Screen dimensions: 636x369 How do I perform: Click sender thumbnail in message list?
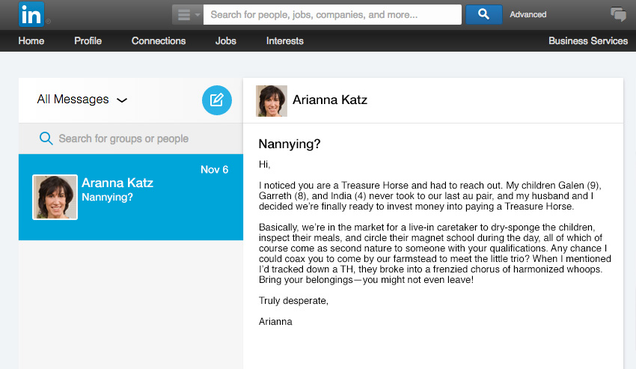pos(55,197)
